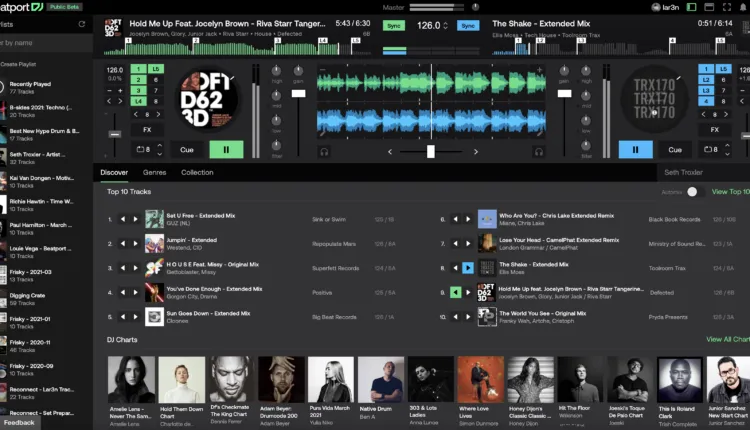Adjust the master volume knob
750x430 pixels.
(x=475, y=7)
